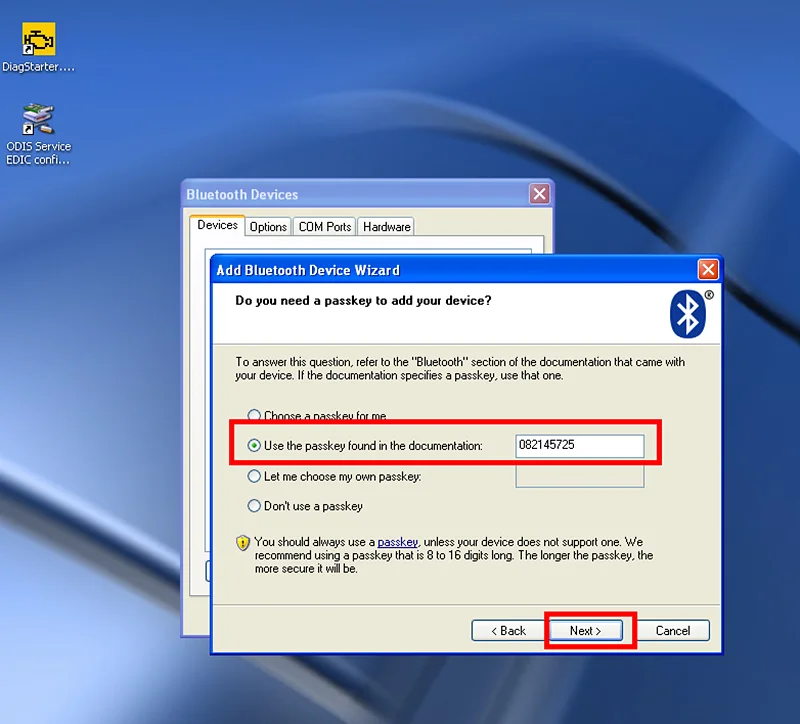Click the Bluetooth logo in wizard header
The image size is (800, 724).
coord(688,313)
